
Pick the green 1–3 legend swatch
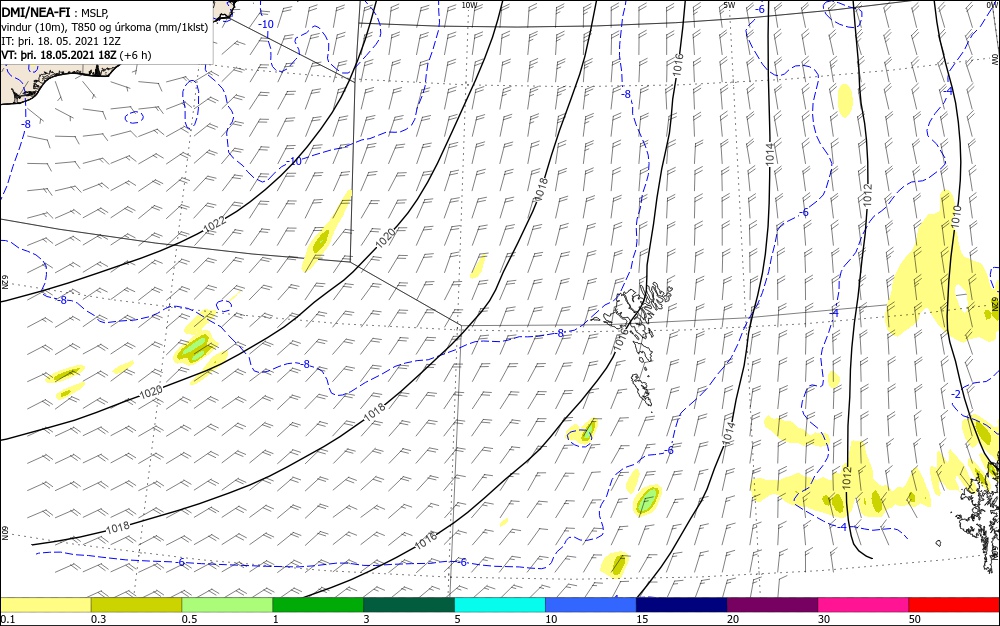(318, 604)
